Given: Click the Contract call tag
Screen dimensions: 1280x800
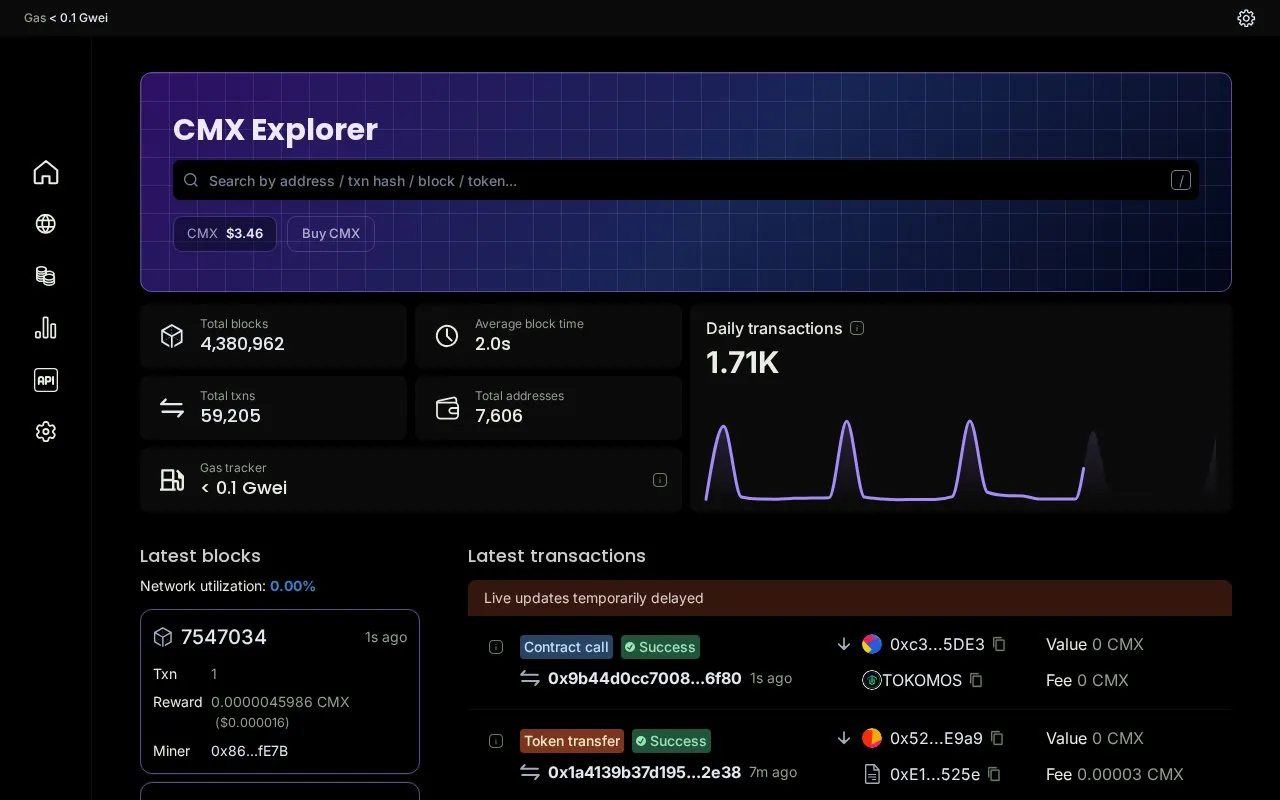Looking at the screenshot, I should tap(566, 647).
